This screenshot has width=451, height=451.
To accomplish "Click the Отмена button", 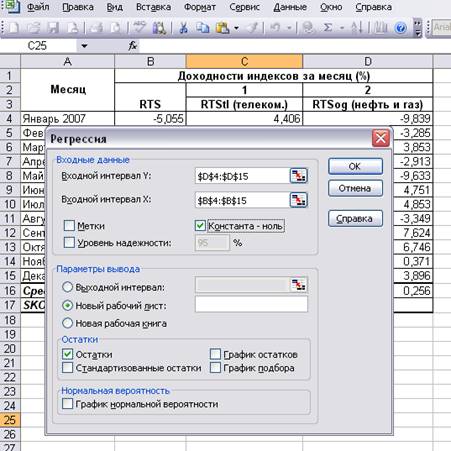I will pos(355,188).
